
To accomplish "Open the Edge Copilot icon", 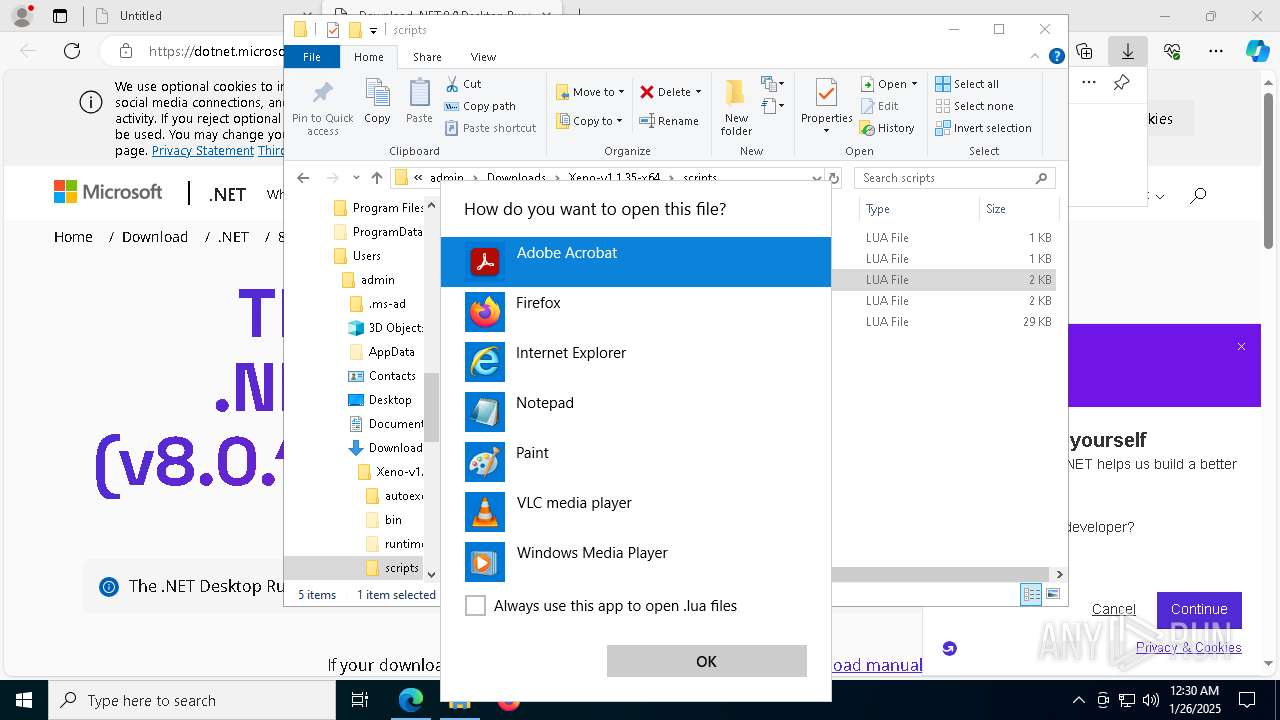I will (x=1257, y=51).
